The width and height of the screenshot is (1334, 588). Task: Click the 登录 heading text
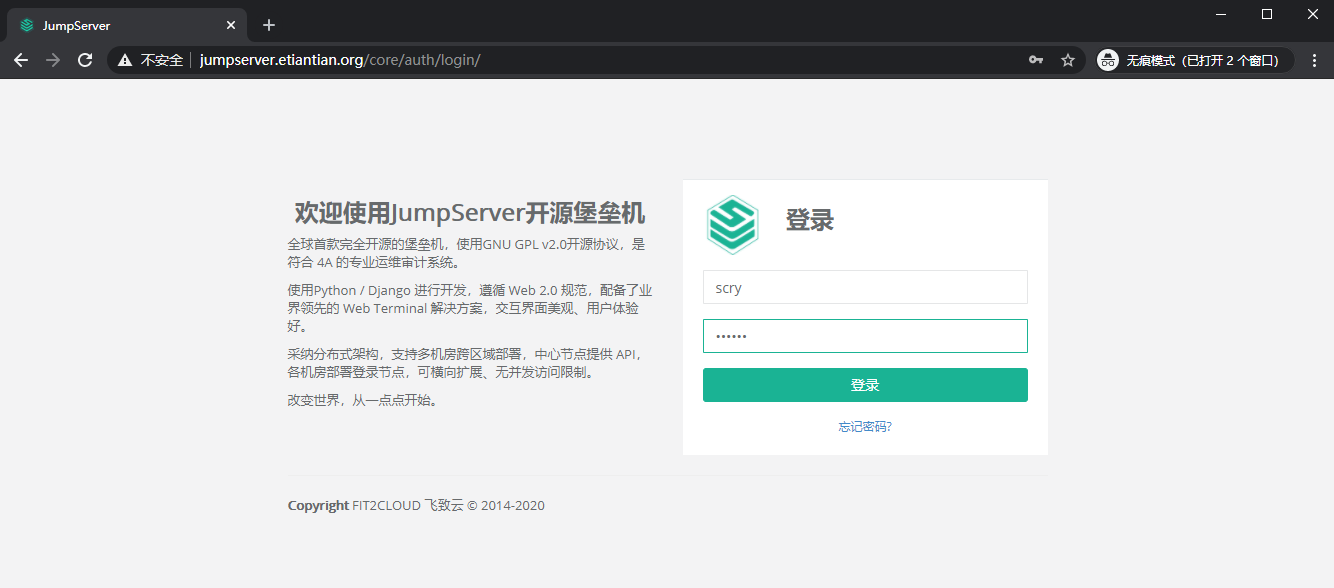(809, 220)
